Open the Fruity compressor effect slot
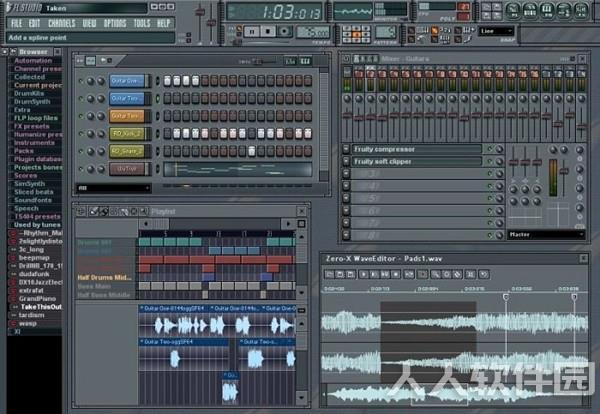The image size is (600, 414). [416, 150]
